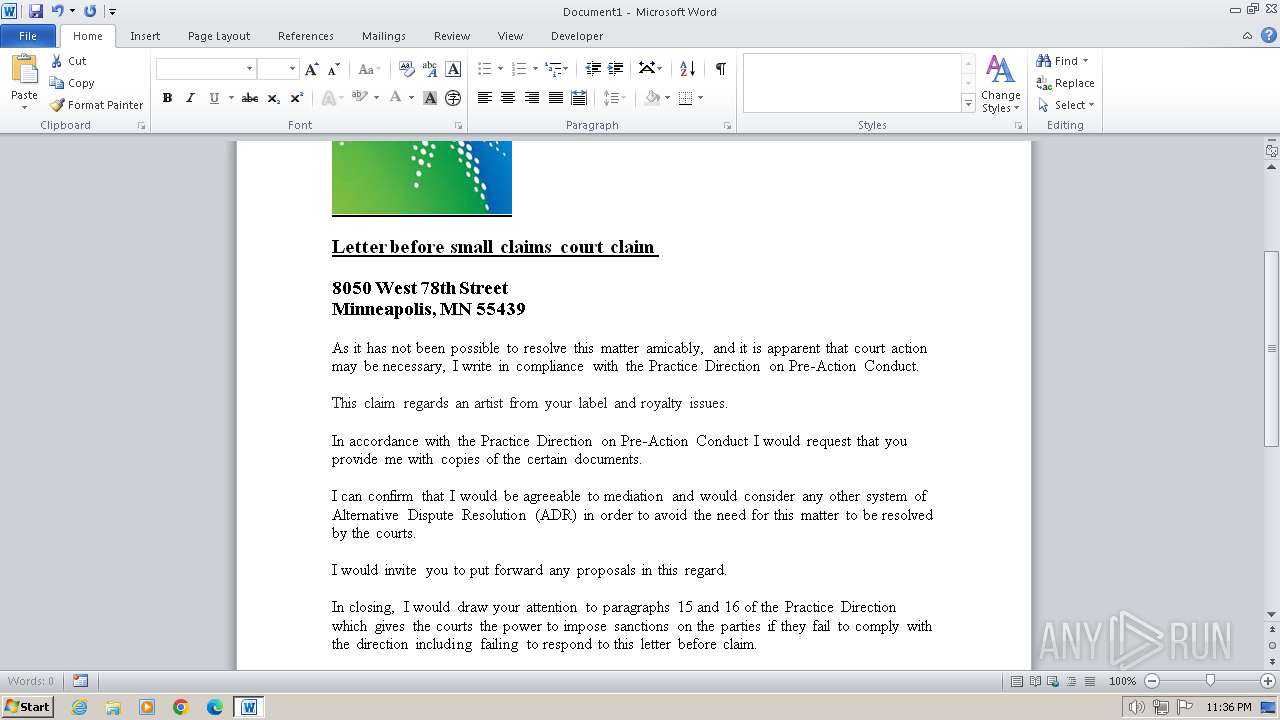Screen dimensions: 1280x720
Task: Open the underline style dropdown arrow
Action: pyautogui.click(x=231, y=98)
